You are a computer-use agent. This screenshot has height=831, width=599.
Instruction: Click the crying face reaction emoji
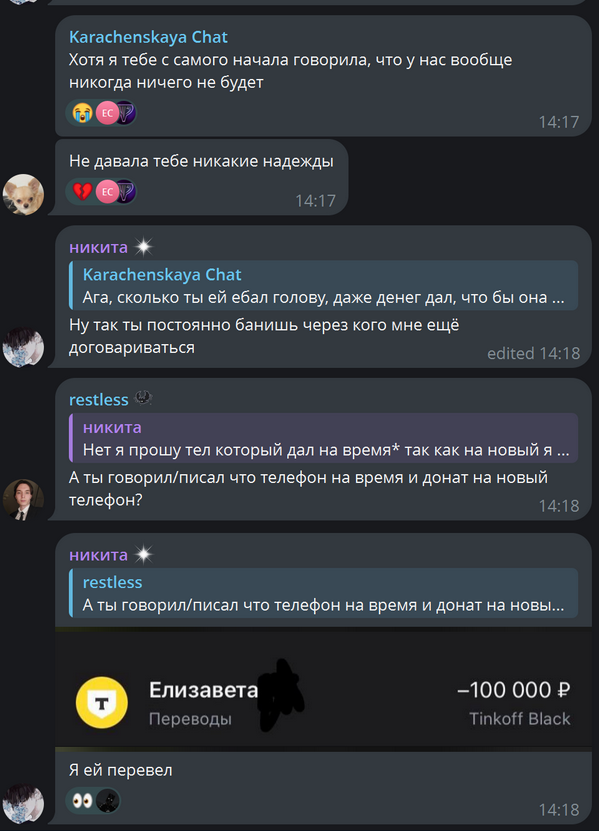pyautogui.click(x=83, y=113)
